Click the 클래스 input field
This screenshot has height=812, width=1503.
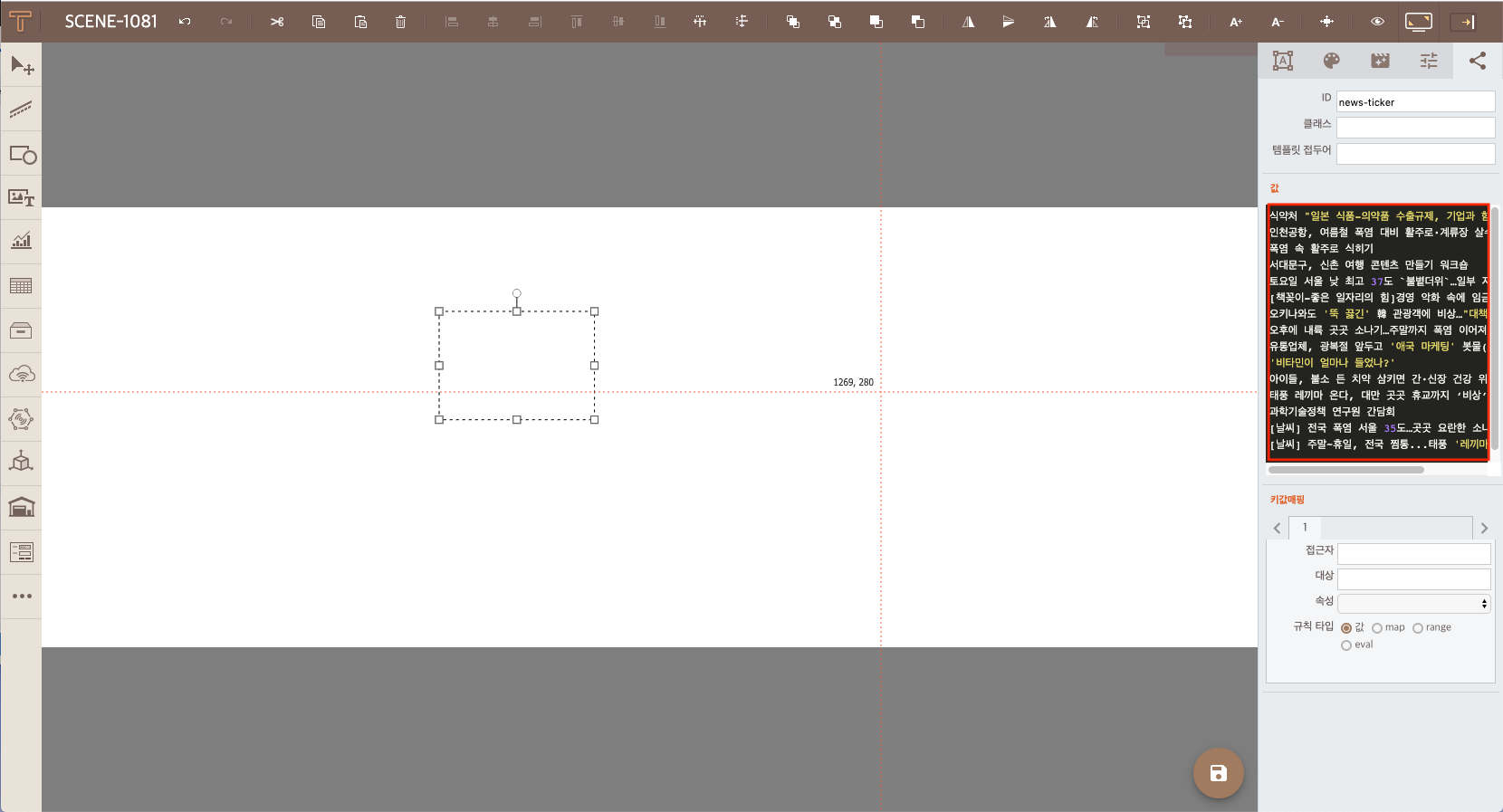(1416, 128)
